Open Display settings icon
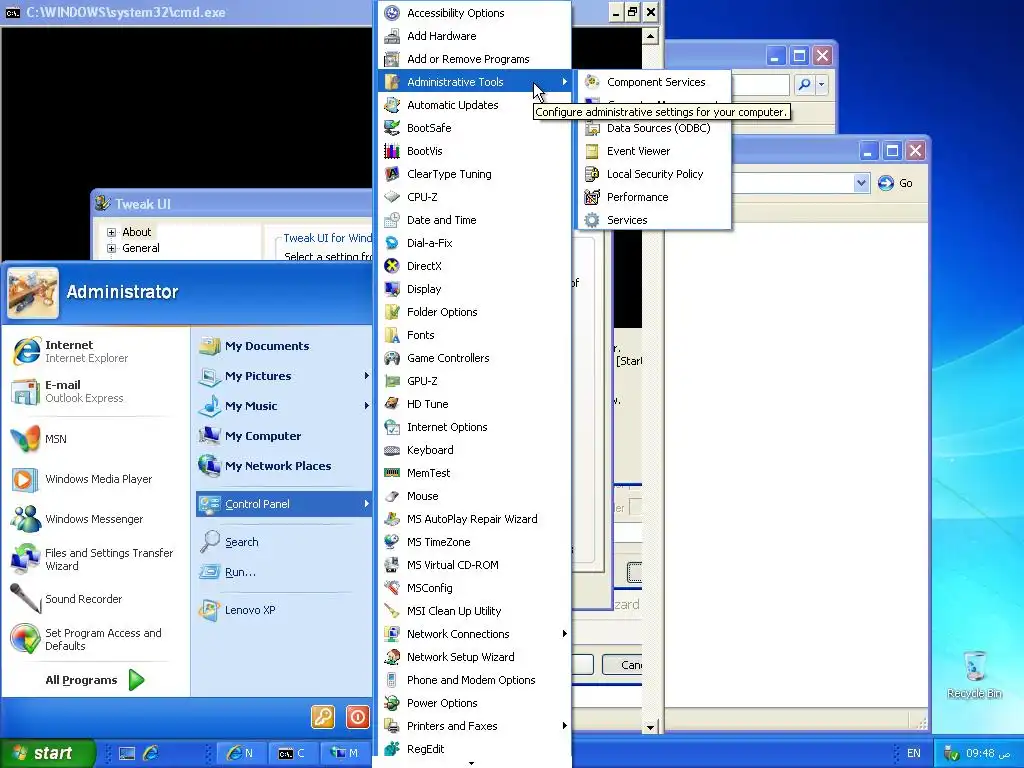Viewport: 1024px width, 768px height. (x=392, y=289)
